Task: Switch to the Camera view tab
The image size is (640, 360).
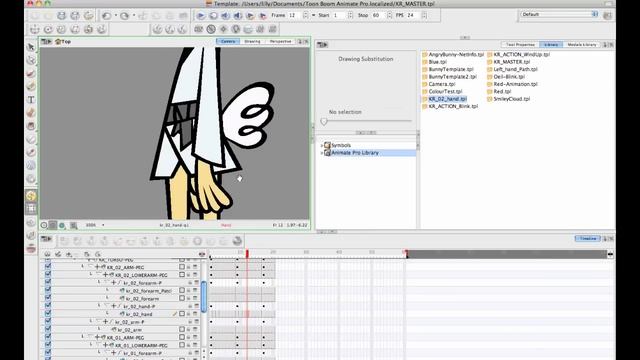Action: coord(228,41)
